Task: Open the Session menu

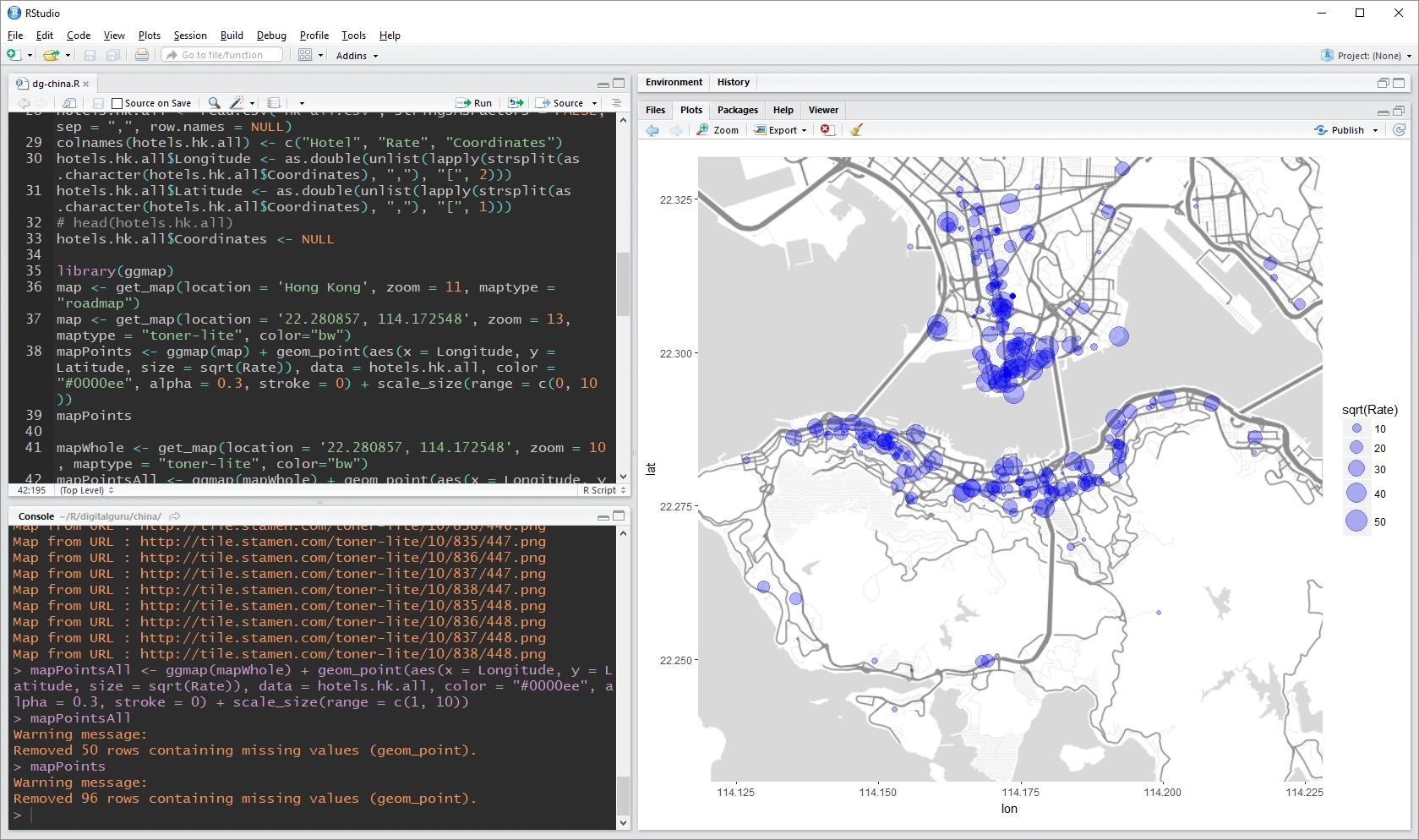Action: [190, 35]
